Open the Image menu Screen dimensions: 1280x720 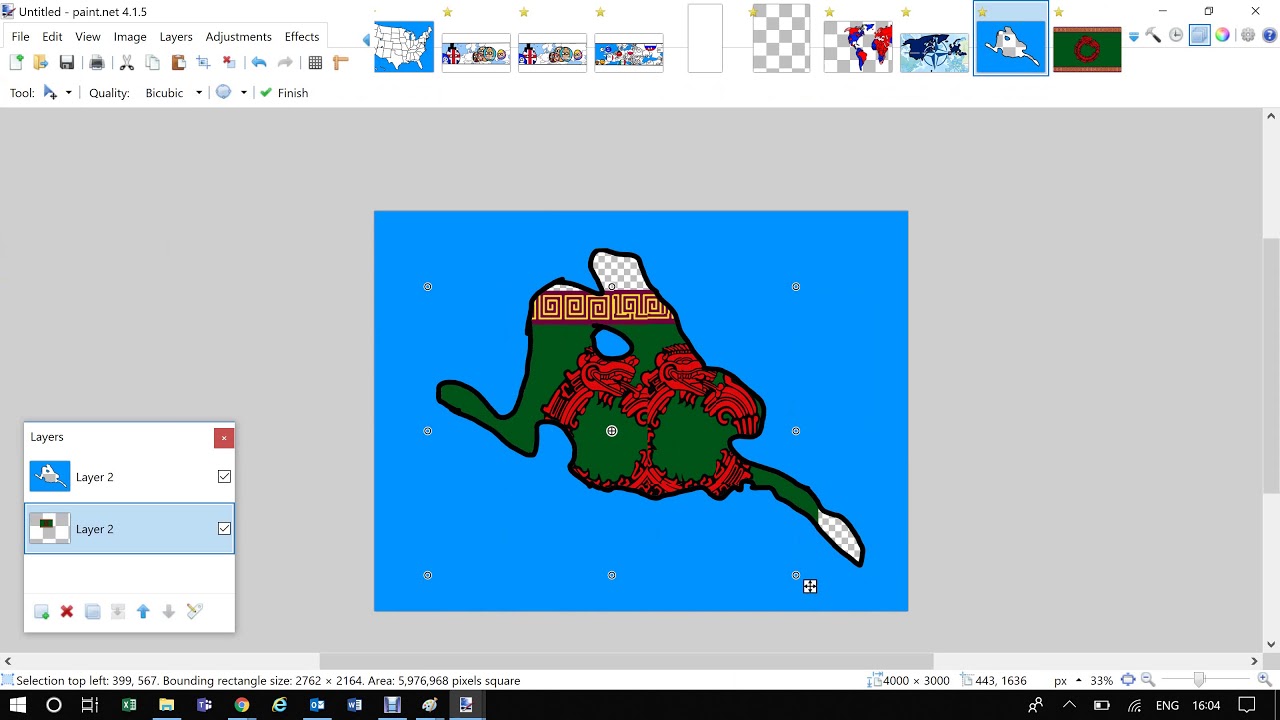coord(130,37)
